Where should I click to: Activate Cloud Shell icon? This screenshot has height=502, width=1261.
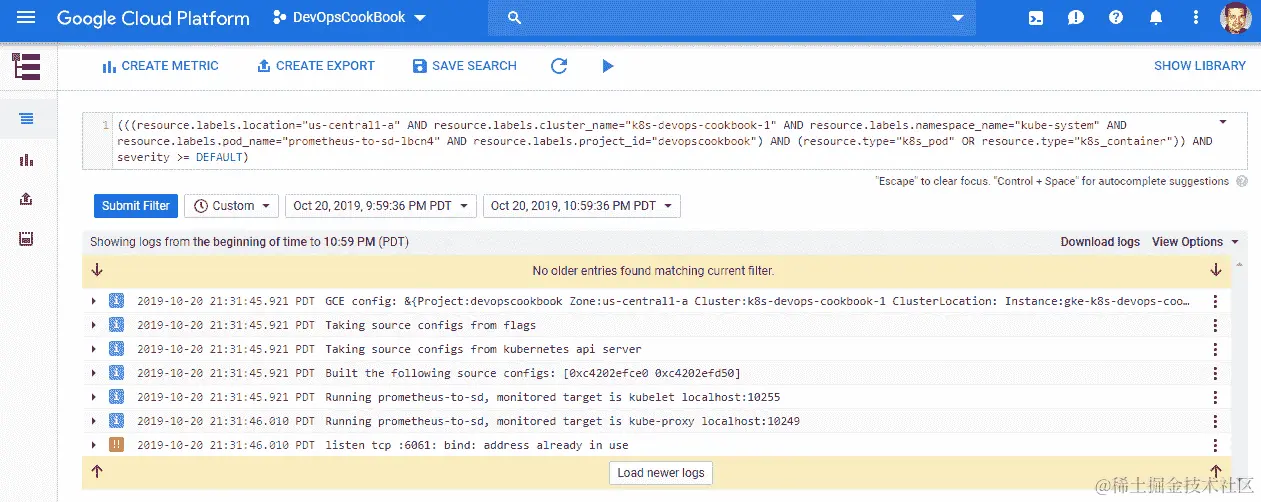pos(1037,18)
